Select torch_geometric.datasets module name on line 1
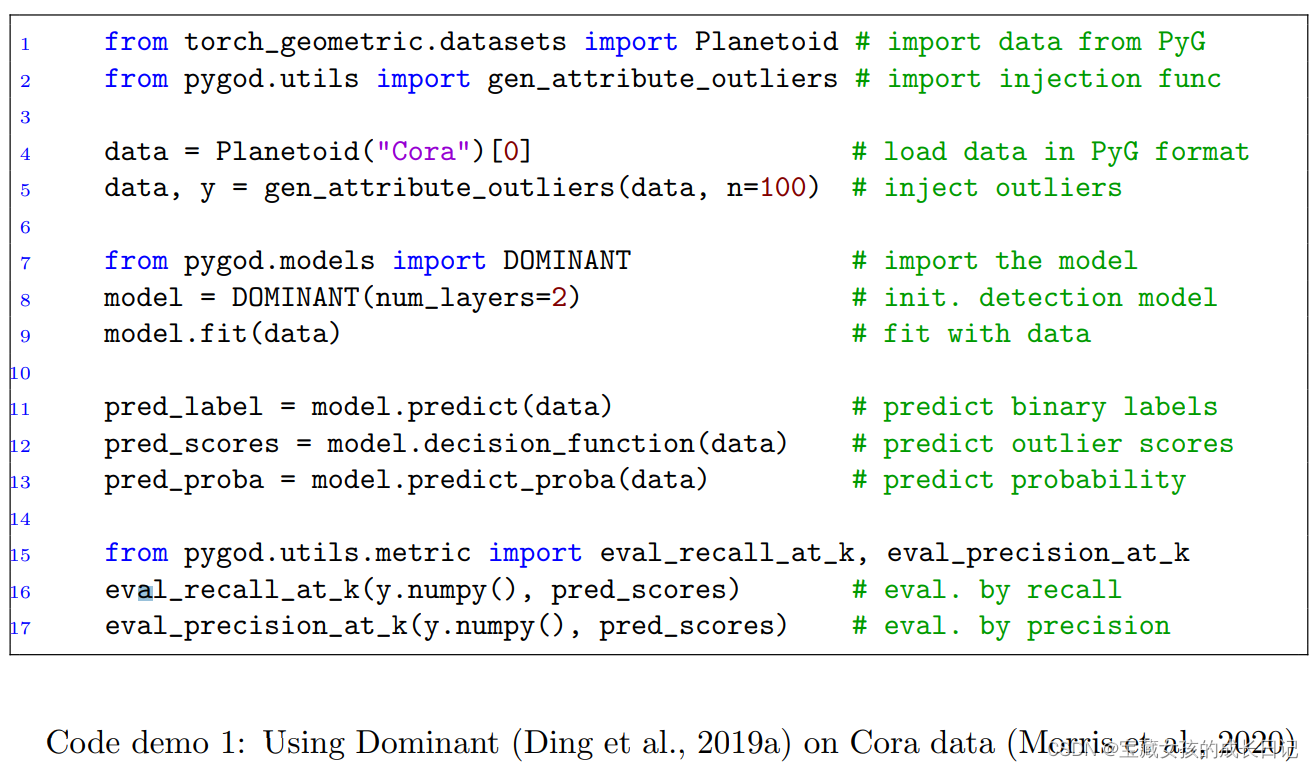The width and height of the screenshot is (1314, 768). tap(375, 42)
